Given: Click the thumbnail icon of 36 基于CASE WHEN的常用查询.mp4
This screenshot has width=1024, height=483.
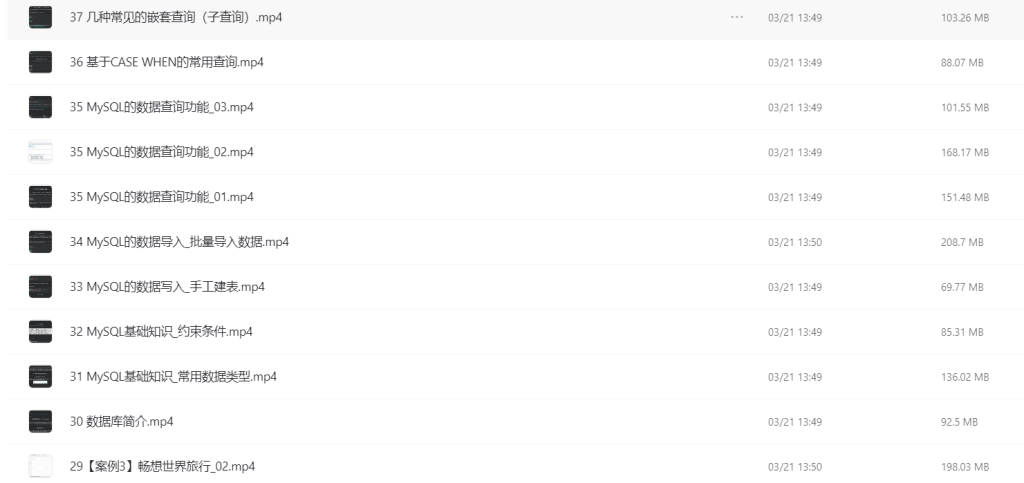Looking at the screenshot, I should [x=40, y=62].
